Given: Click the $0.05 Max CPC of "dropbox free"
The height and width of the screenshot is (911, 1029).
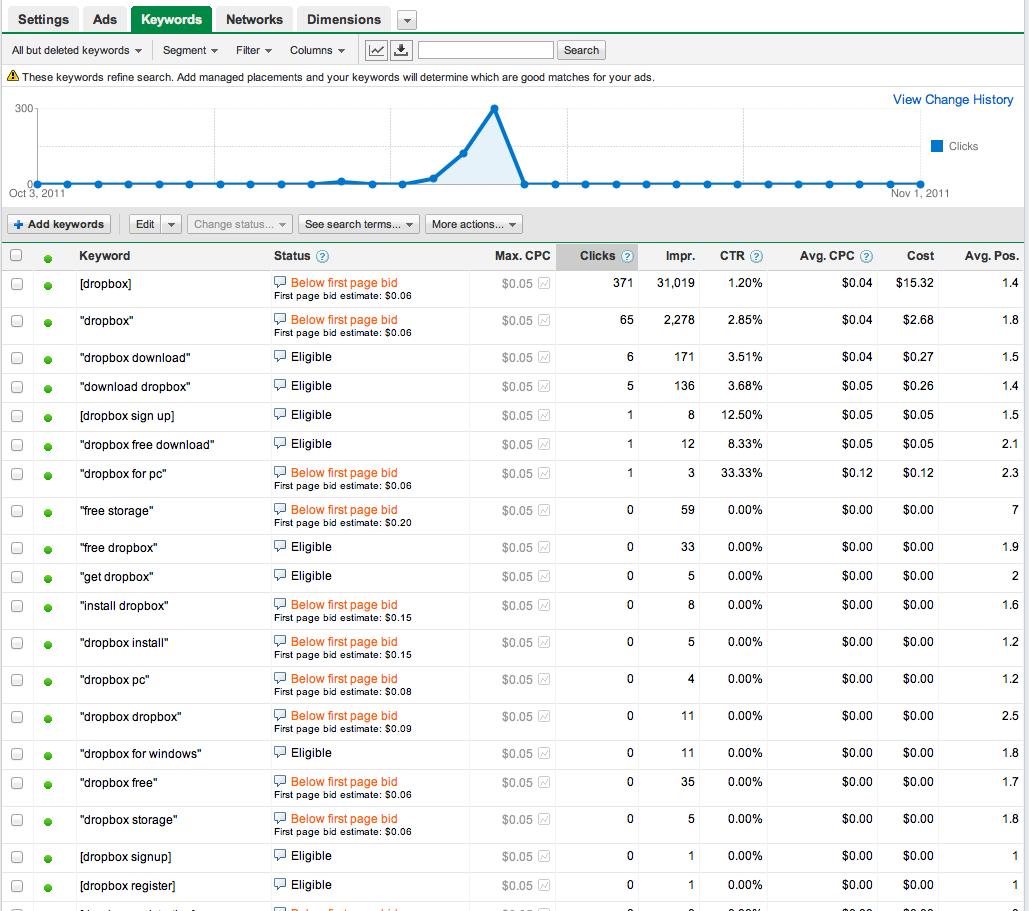Looking at the screenshot, I should click(517, 783).
